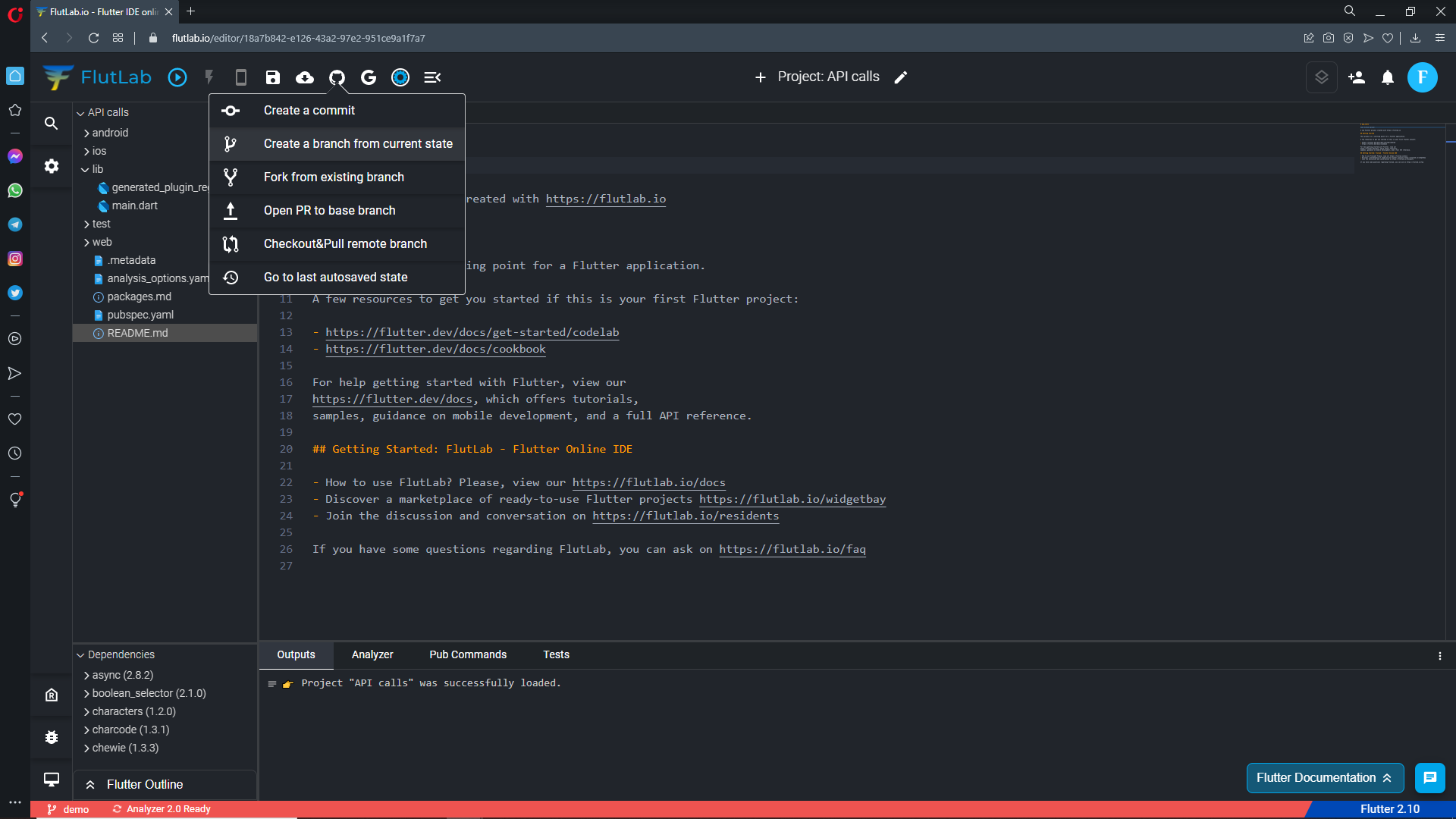The width and height of the screenshot is (1456, 819).
Task: Open main.dart file
Action: [134, 206]
